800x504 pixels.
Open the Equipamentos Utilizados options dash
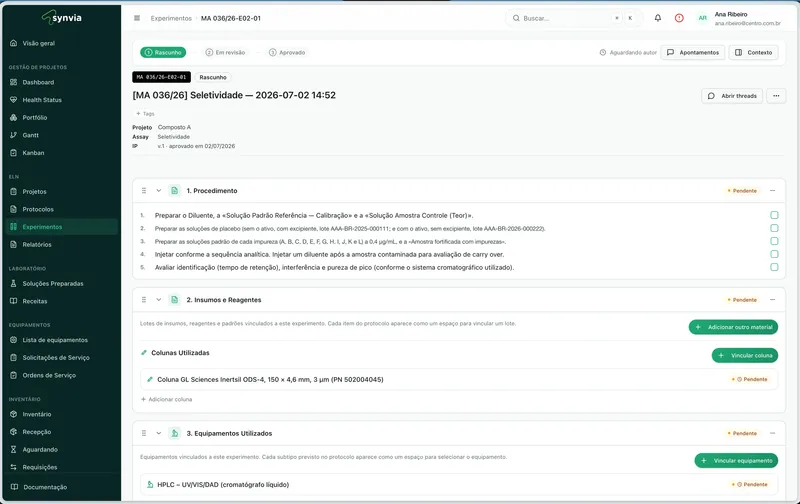click(x=772, y=433)
